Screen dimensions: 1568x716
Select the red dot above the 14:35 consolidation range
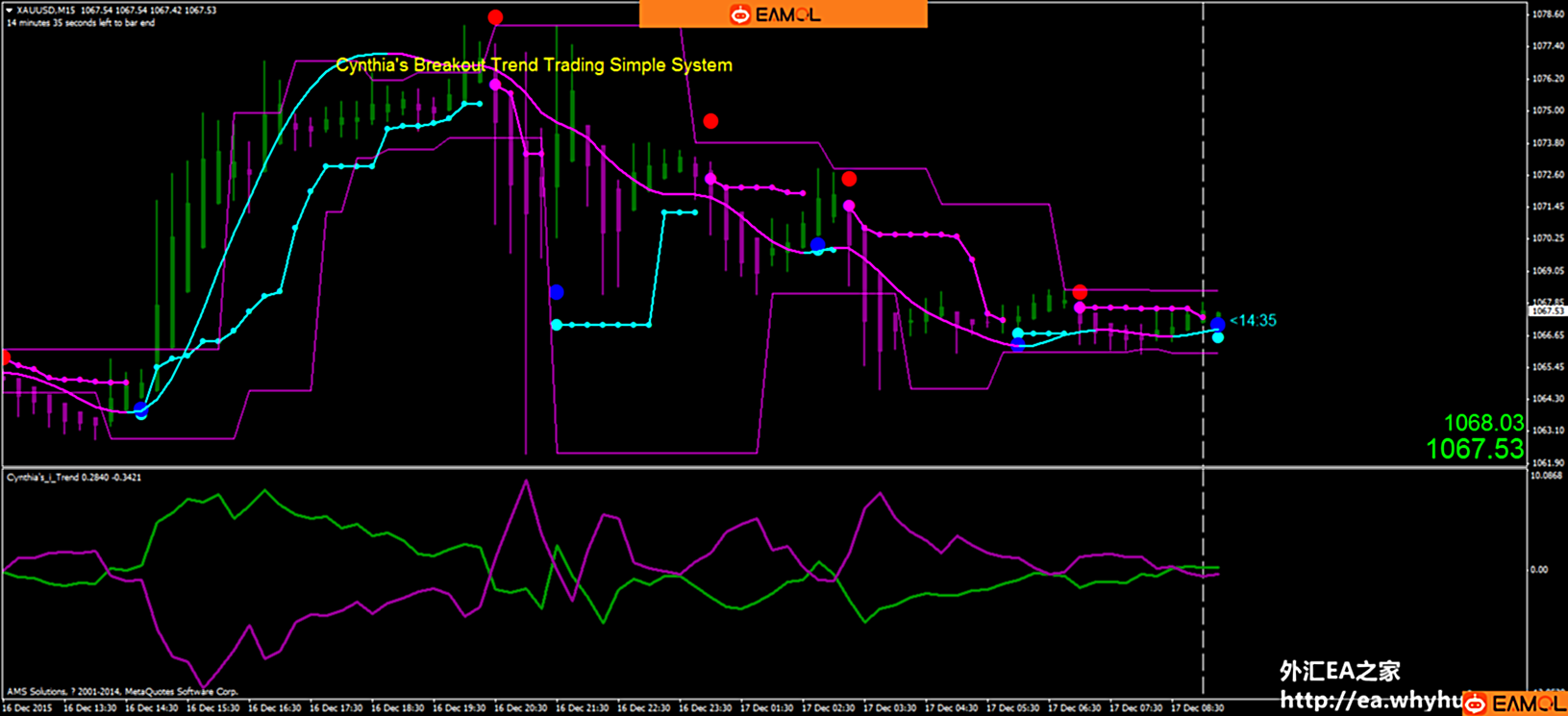(1080, 291)
